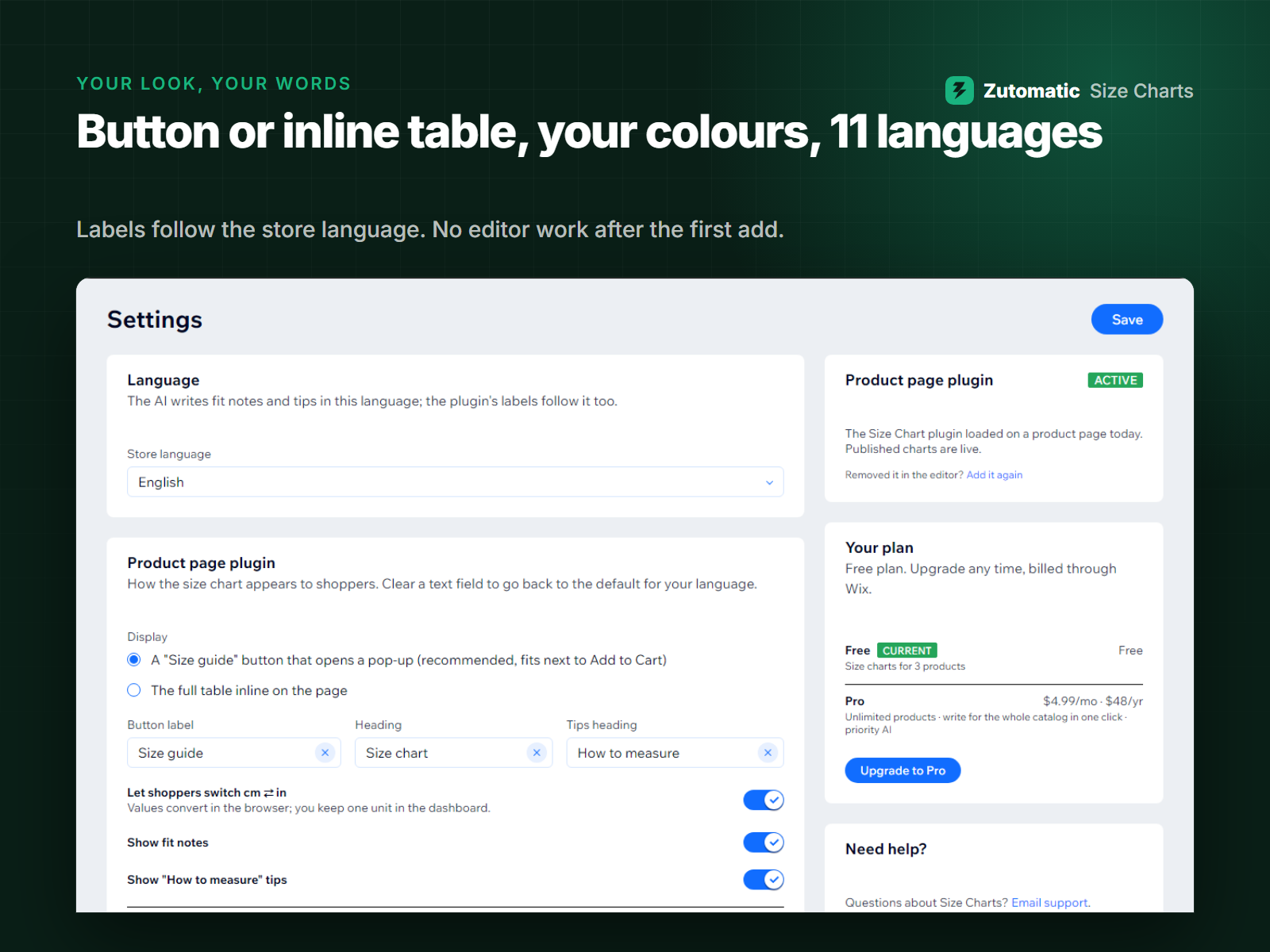Clear the Heading field with its X icon
The height and width of the screenshot is (952, 1270).
(537, 753)
